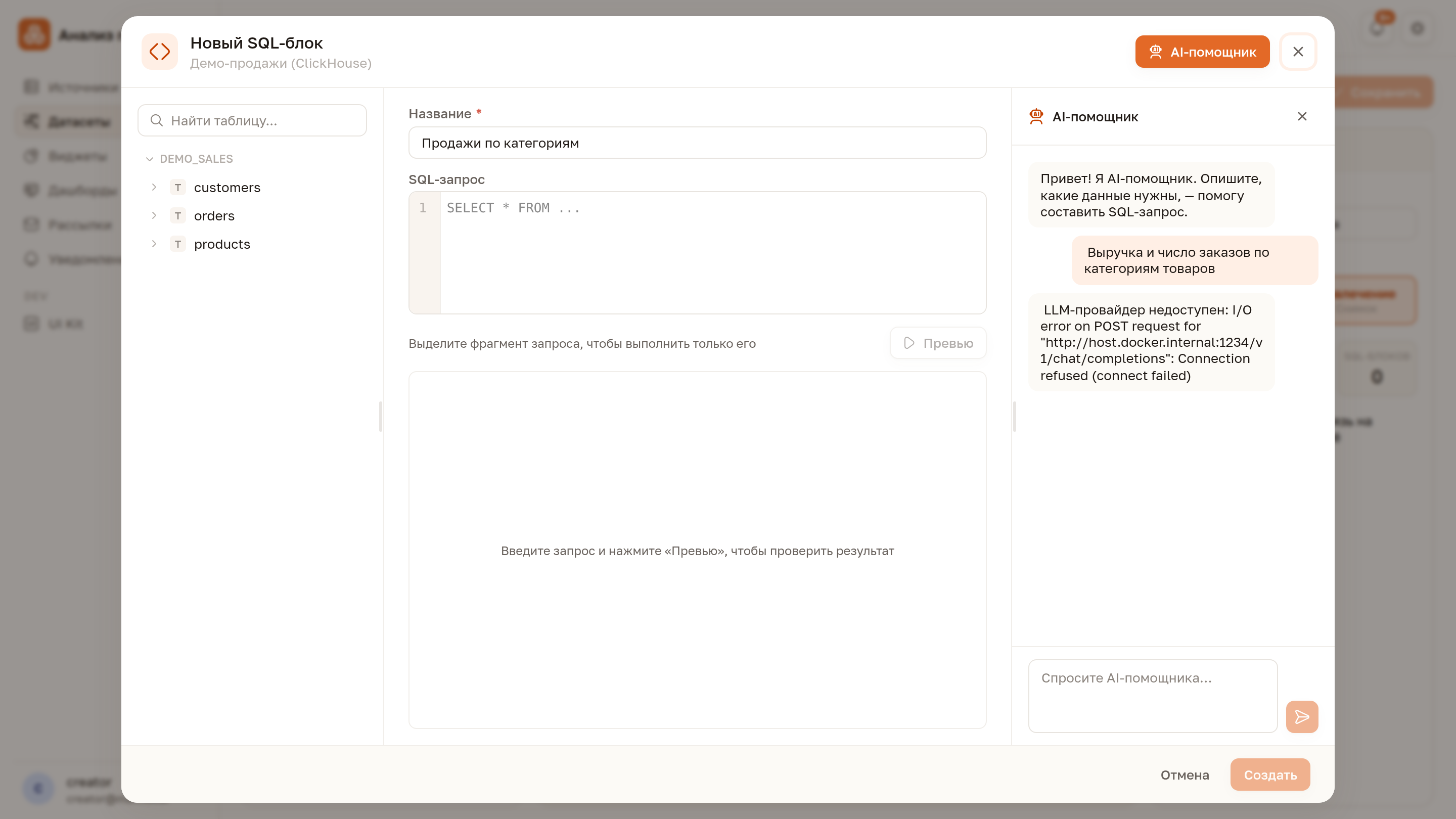The height and width of the screenshot is (819, 1456).
Task: Click table type icon next to orders
Action: pos(178,215)
